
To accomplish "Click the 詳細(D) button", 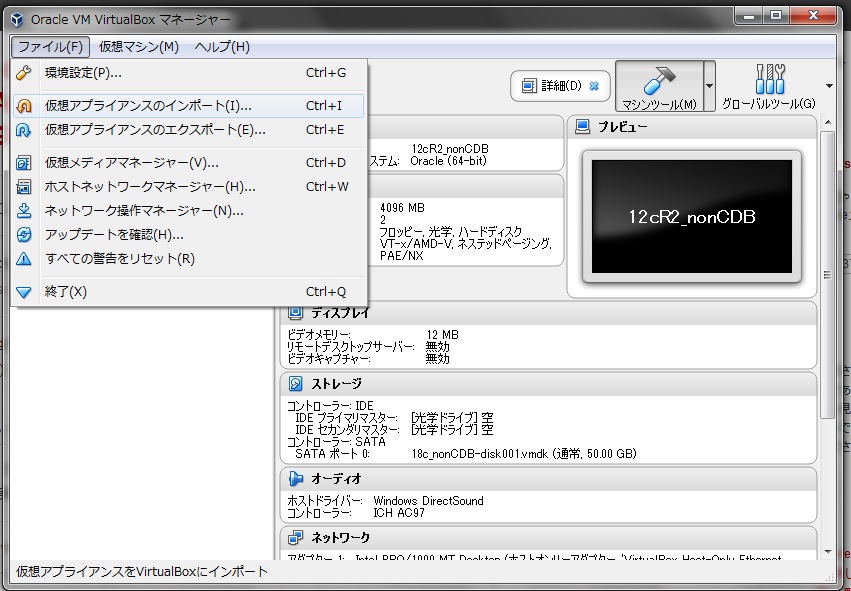I will pyautogui.click(x=560, y=86).
